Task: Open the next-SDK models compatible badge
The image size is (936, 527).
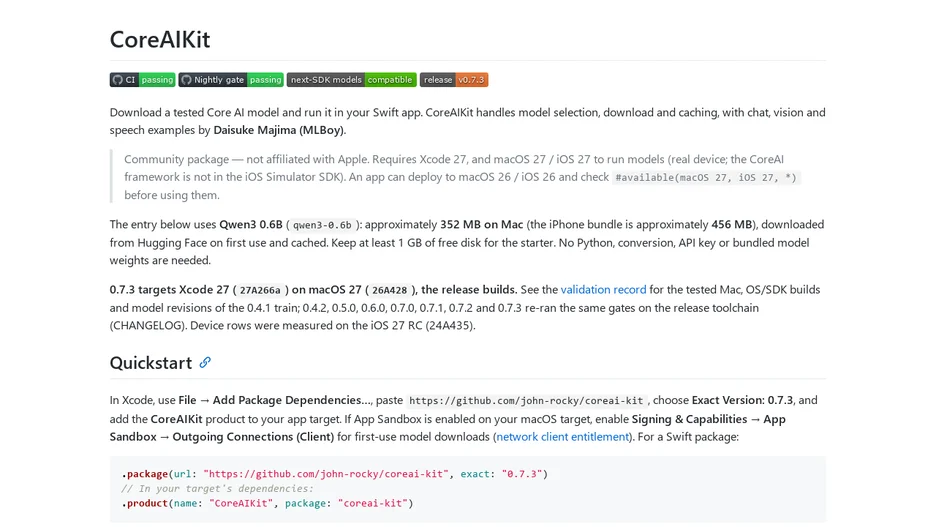Action: tap(351, 80)
